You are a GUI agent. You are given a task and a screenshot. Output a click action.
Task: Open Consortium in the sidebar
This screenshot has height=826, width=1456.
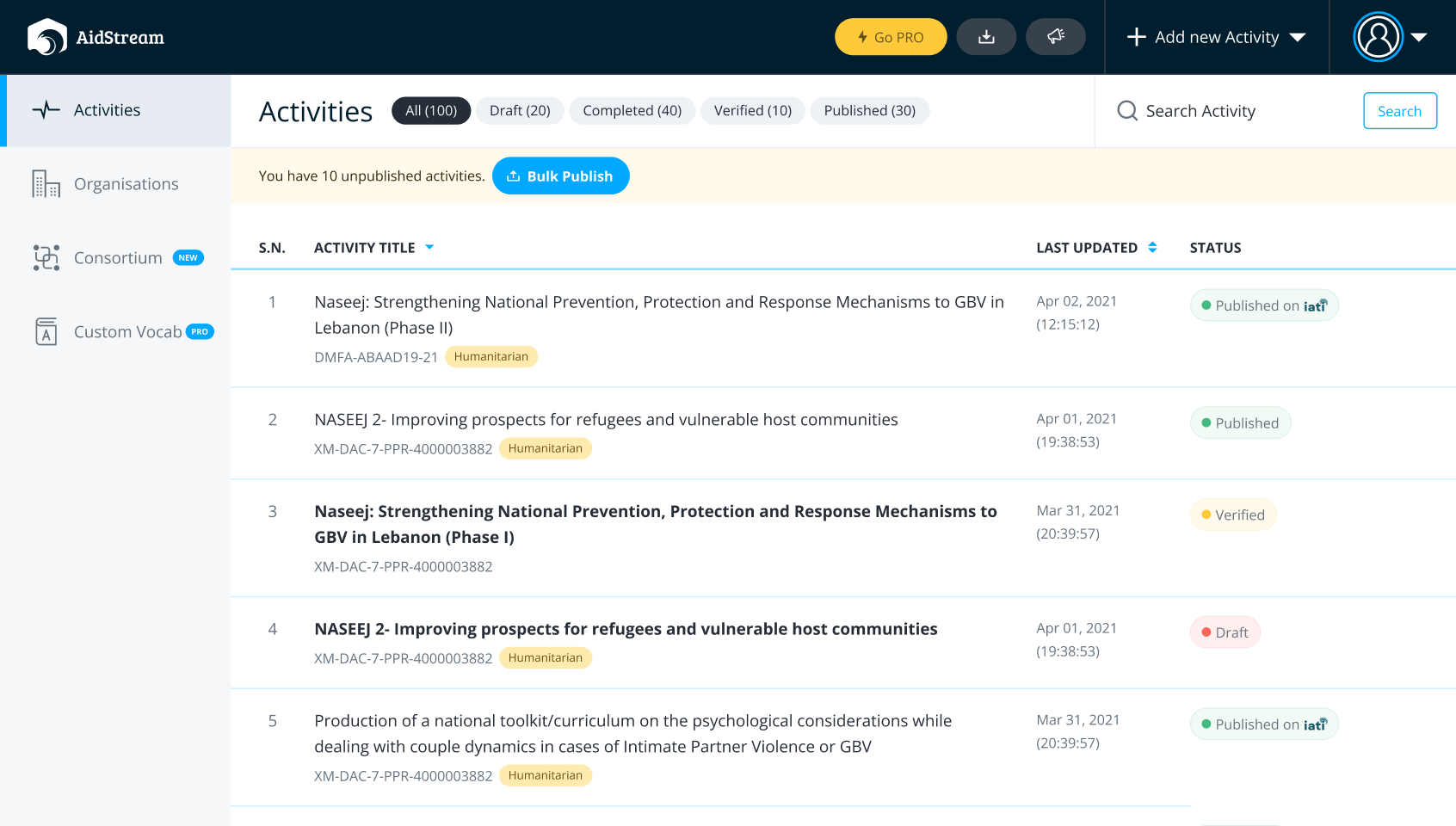coord(115,258)
